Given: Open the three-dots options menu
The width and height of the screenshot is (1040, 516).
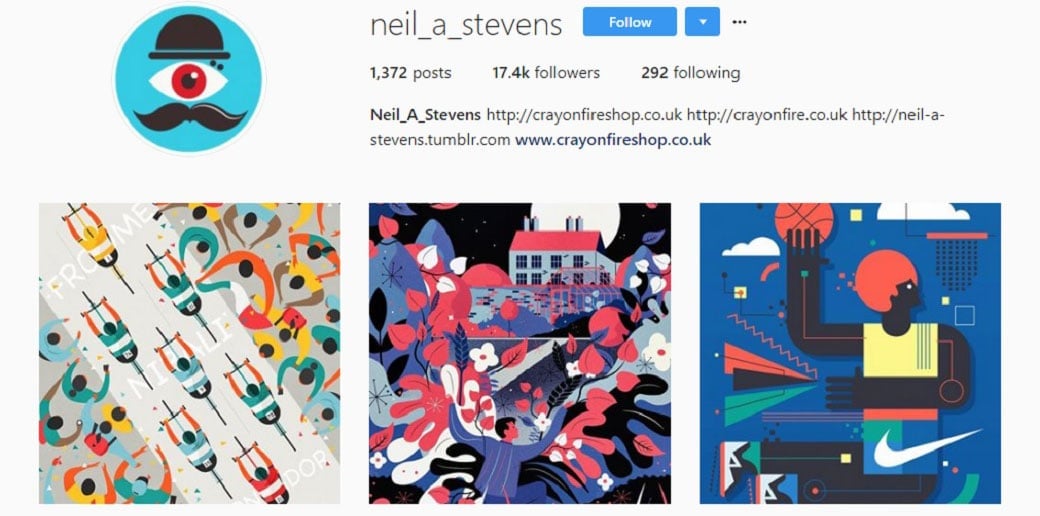Looking at the screenshot, I should click(x=739, y=22).
